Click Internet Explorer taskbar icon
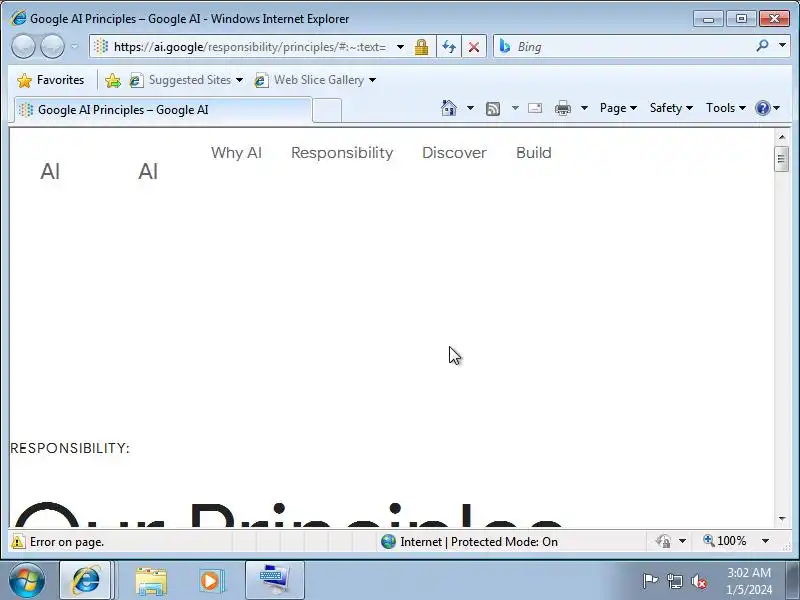Viewport: 800px width, 600px height. point(86,580)
